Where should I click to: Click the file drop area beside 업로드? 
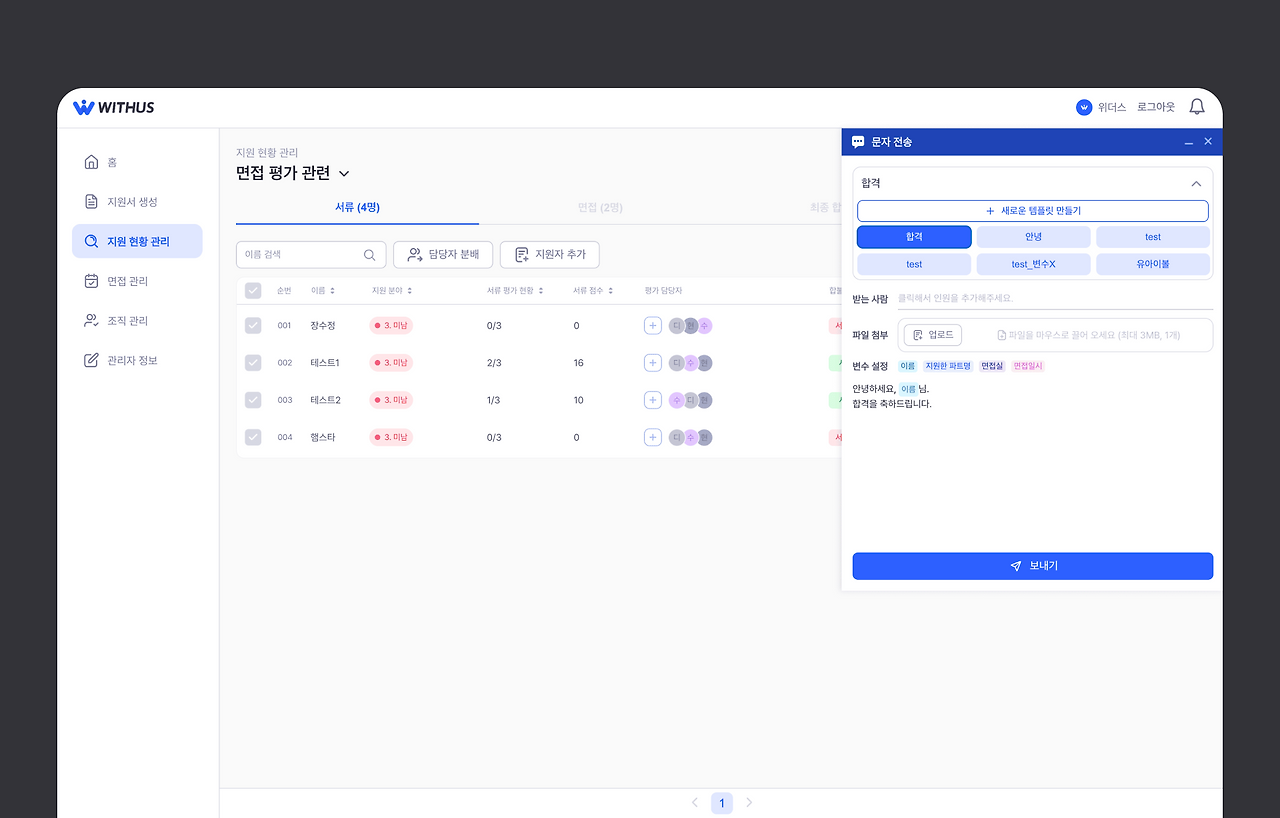pos(1088,335)
